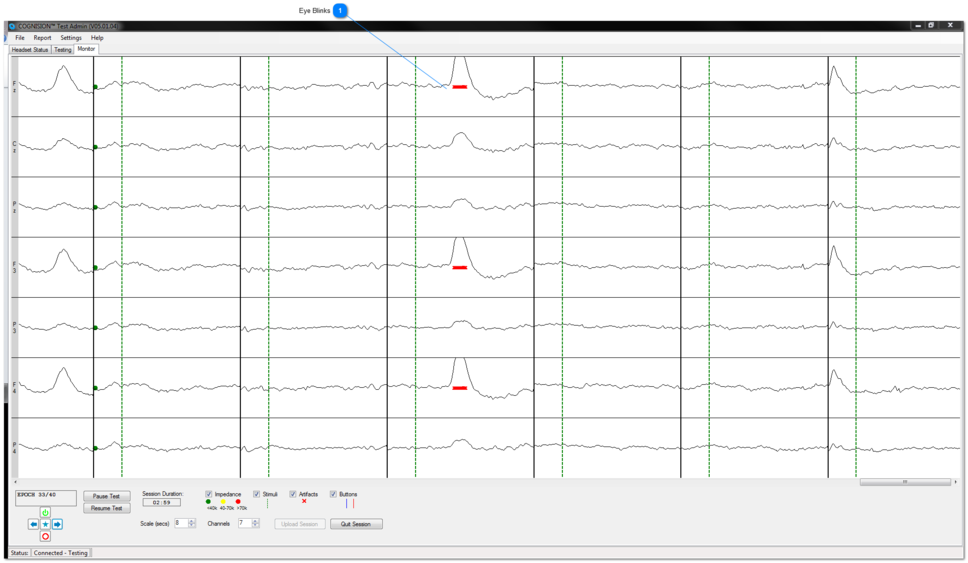Click the Quit Session button
The width and height of the screenshot is (968, 563).
[356, 524]
